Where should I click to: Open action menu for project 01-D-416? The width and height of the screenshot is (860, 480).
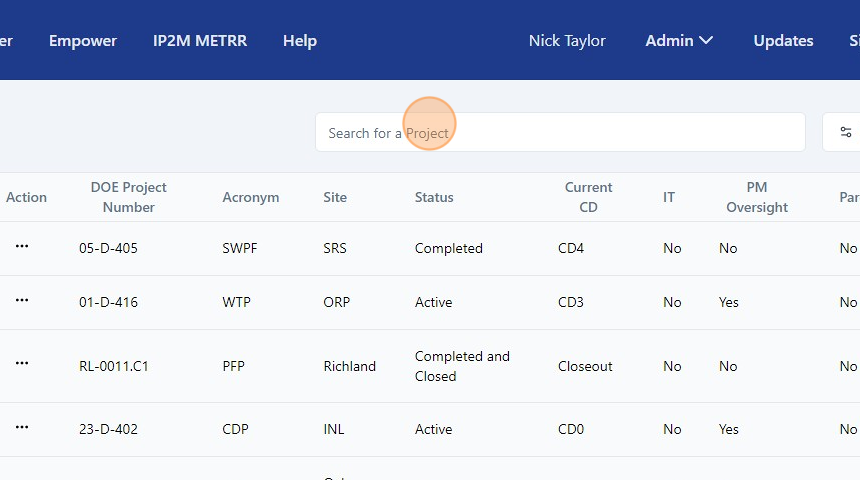(x=22, y=301)
